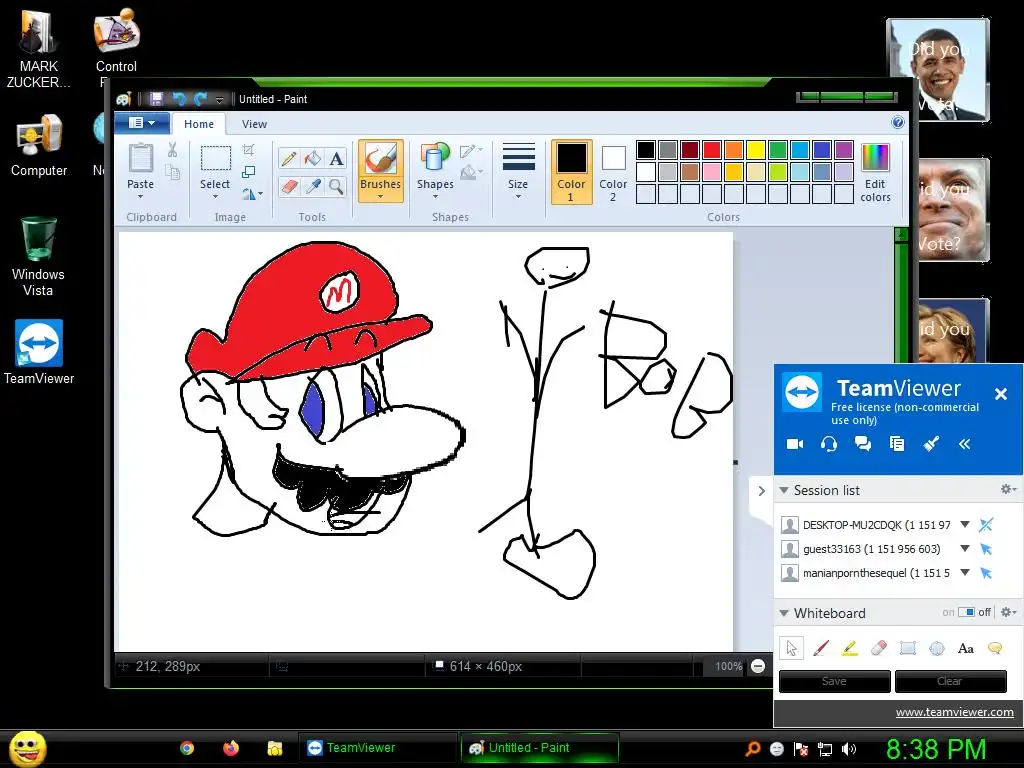Click the Resize icon in Image group
This screenshot has width=1024, height=768.
(248, 172)
